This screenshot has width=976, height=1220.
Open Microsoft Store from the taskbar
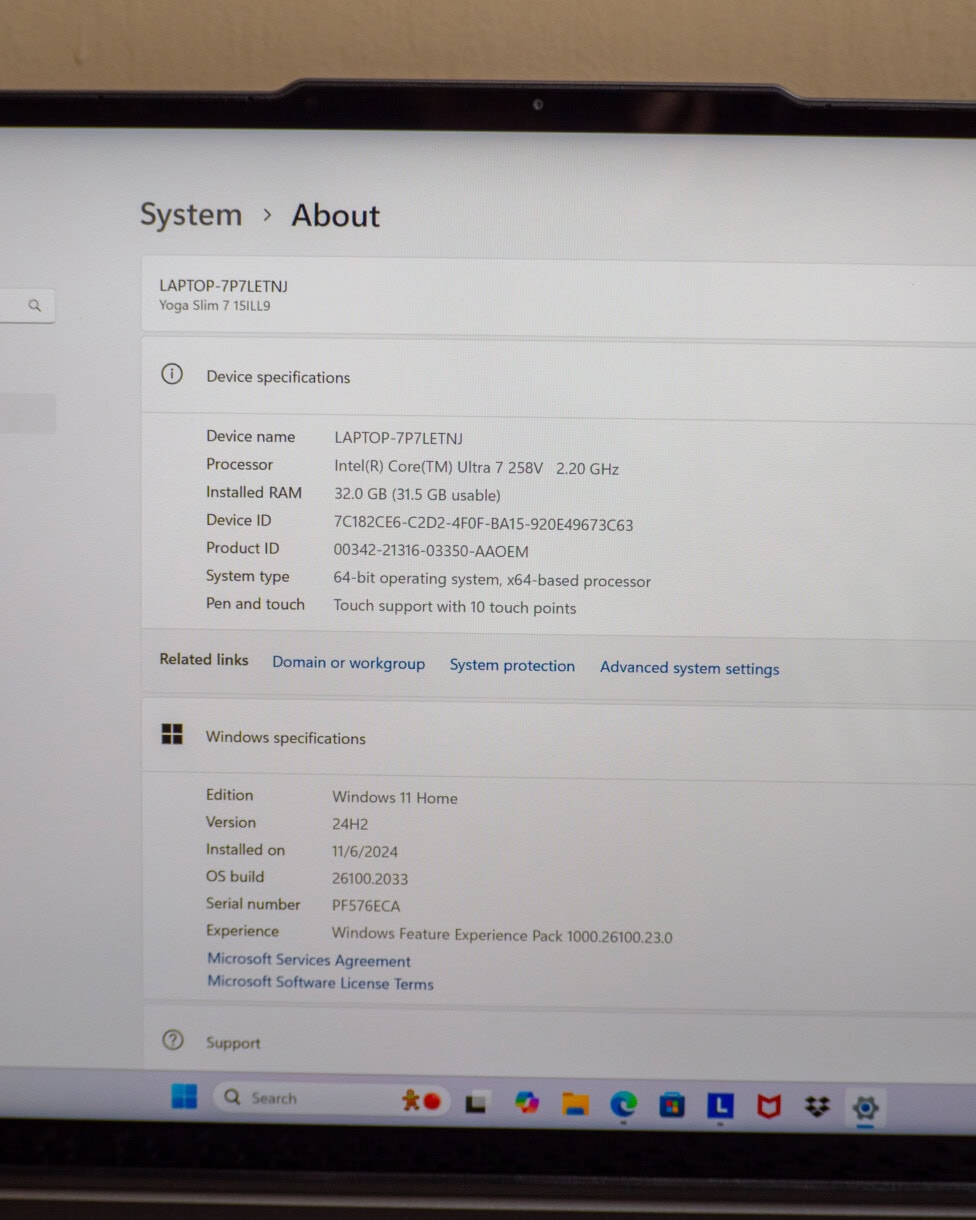click(672, 1105)
